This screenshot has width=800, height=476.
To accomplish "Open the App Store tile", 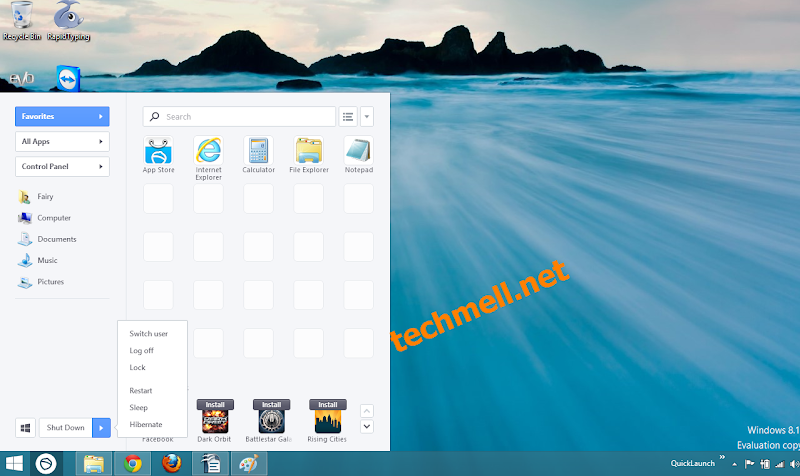I will coord(158,155).
